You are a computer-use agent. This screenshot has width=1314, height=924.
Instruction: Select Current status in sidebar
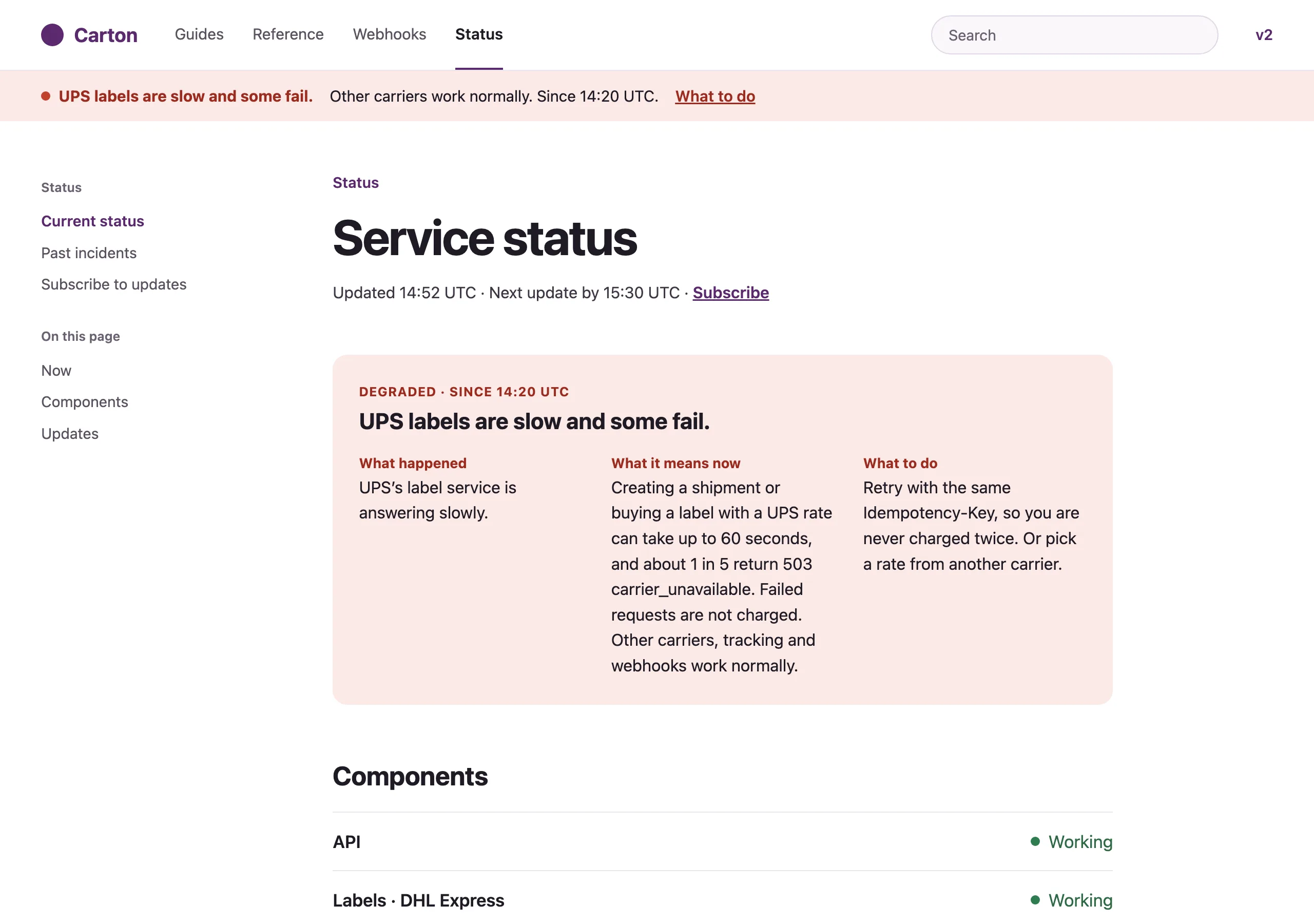coord(93,221)
